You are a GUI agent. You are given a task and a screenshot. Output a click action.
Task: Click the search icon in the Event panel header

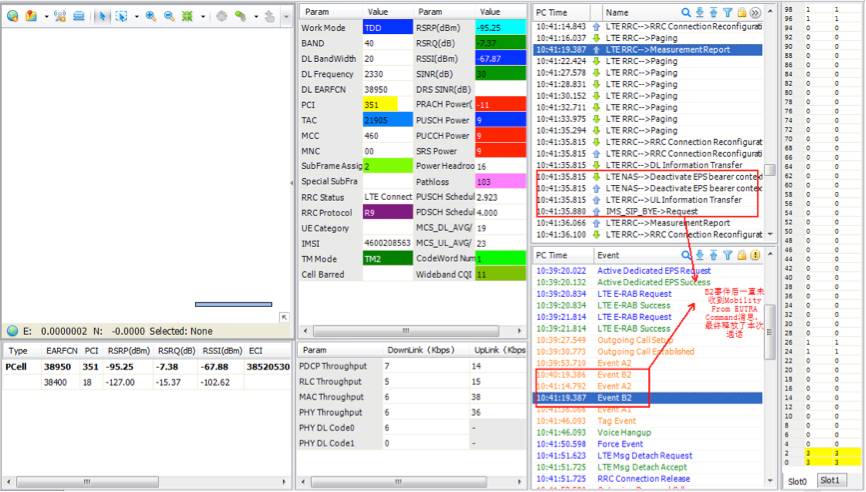687,255
